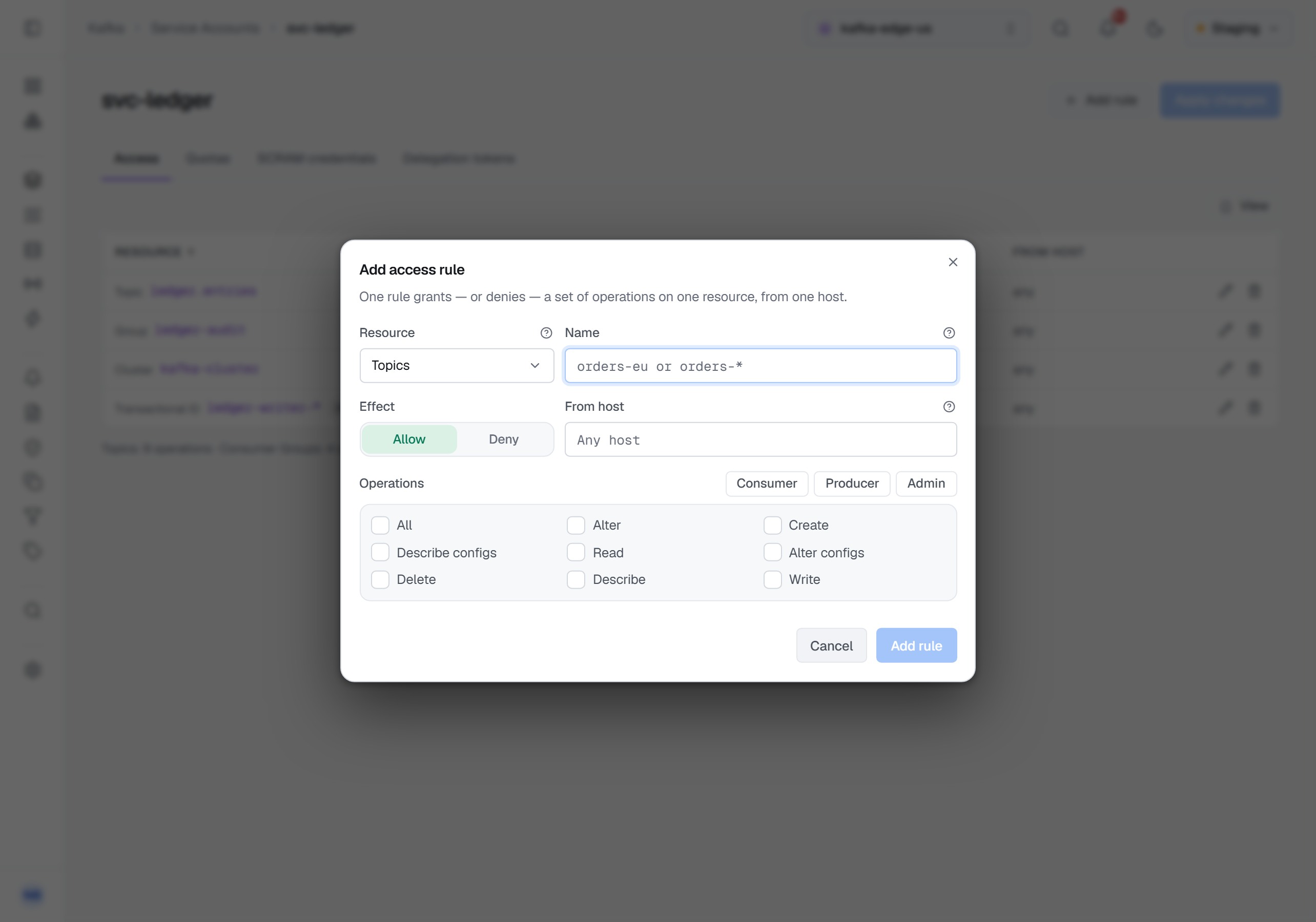Focus the Name input field
This screenshot has width=1316, height=922.
(x=760, y=366)
